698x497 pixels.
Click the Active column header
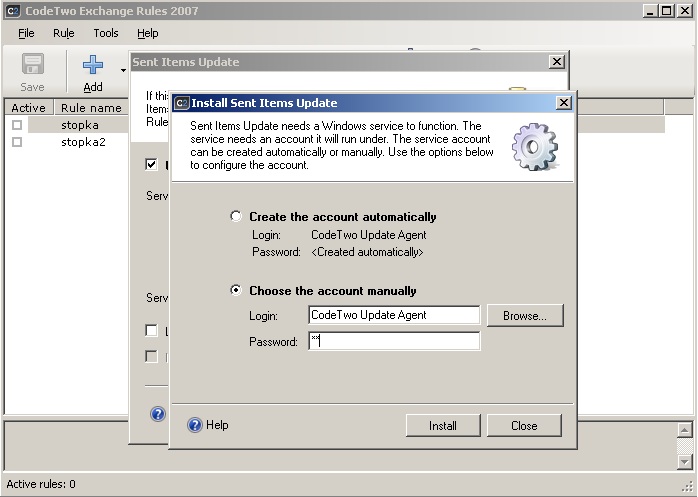click(x=28, y=108)
